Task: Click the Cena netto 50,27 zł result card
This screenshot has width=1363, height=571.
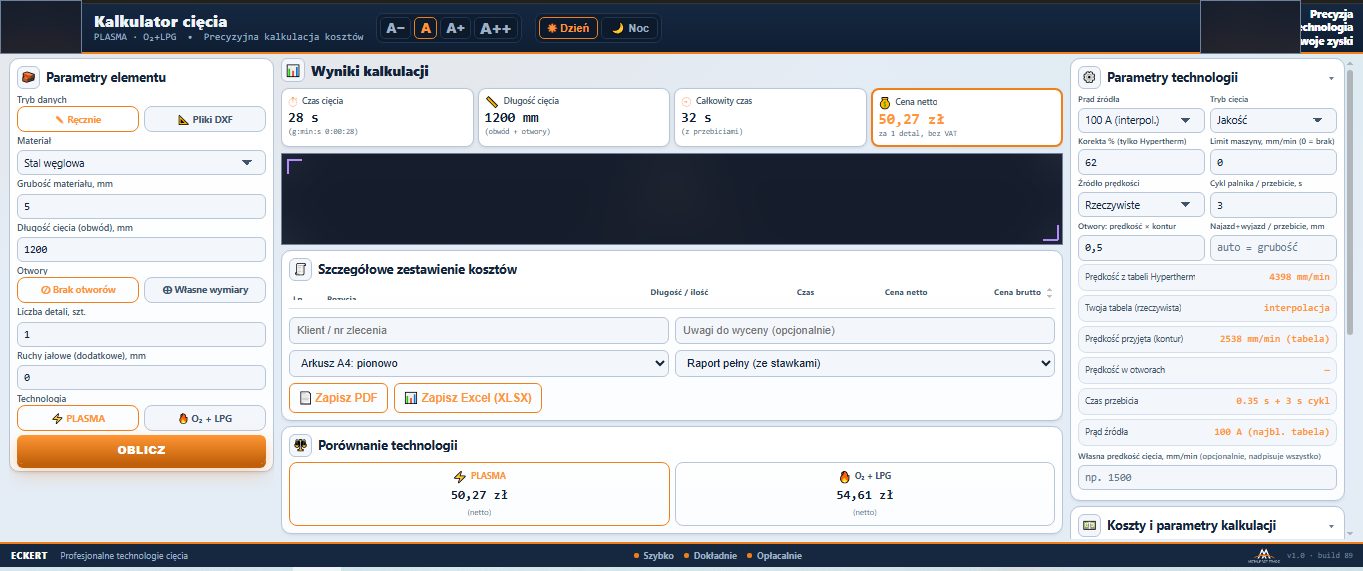Action: point(966,117)
